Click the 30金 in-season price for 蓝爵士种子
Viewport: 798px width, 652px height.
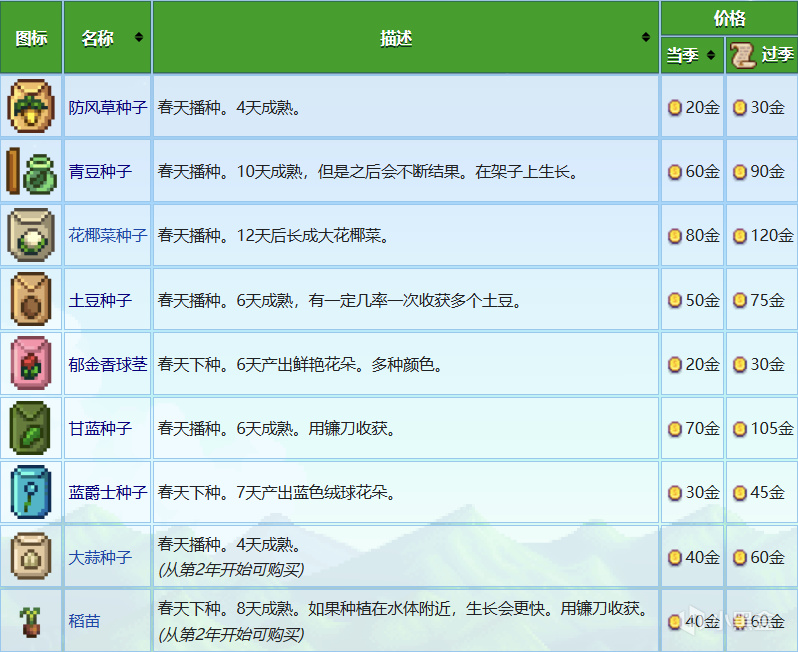[702, 493]
